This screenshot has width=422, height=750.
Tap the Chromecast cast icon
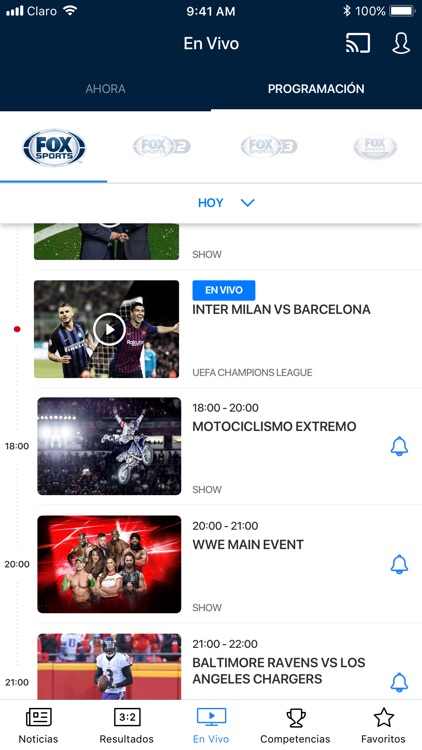click(358, 44)
